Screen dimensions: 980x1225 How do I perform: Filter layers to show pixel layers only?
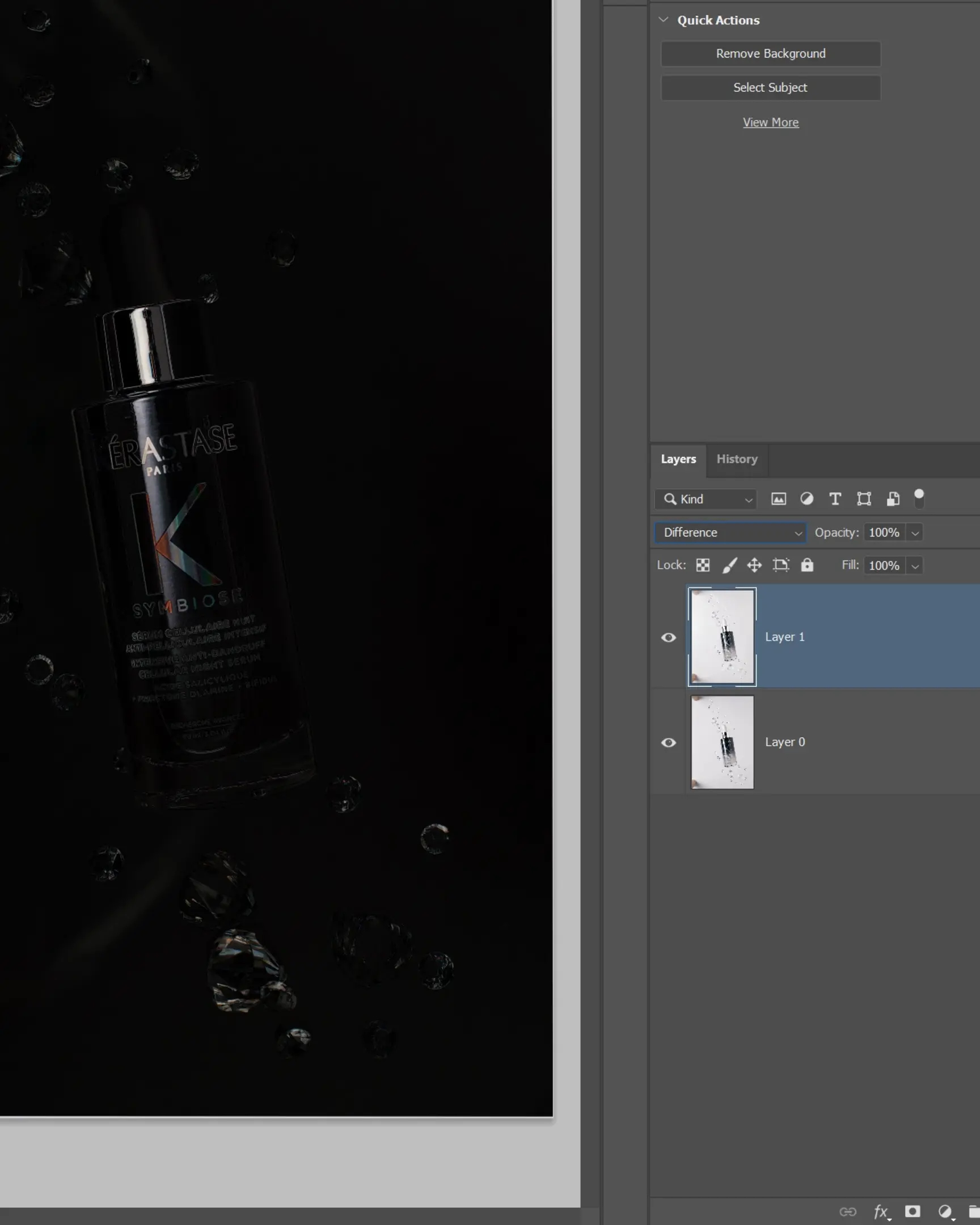tap(779, 499)
